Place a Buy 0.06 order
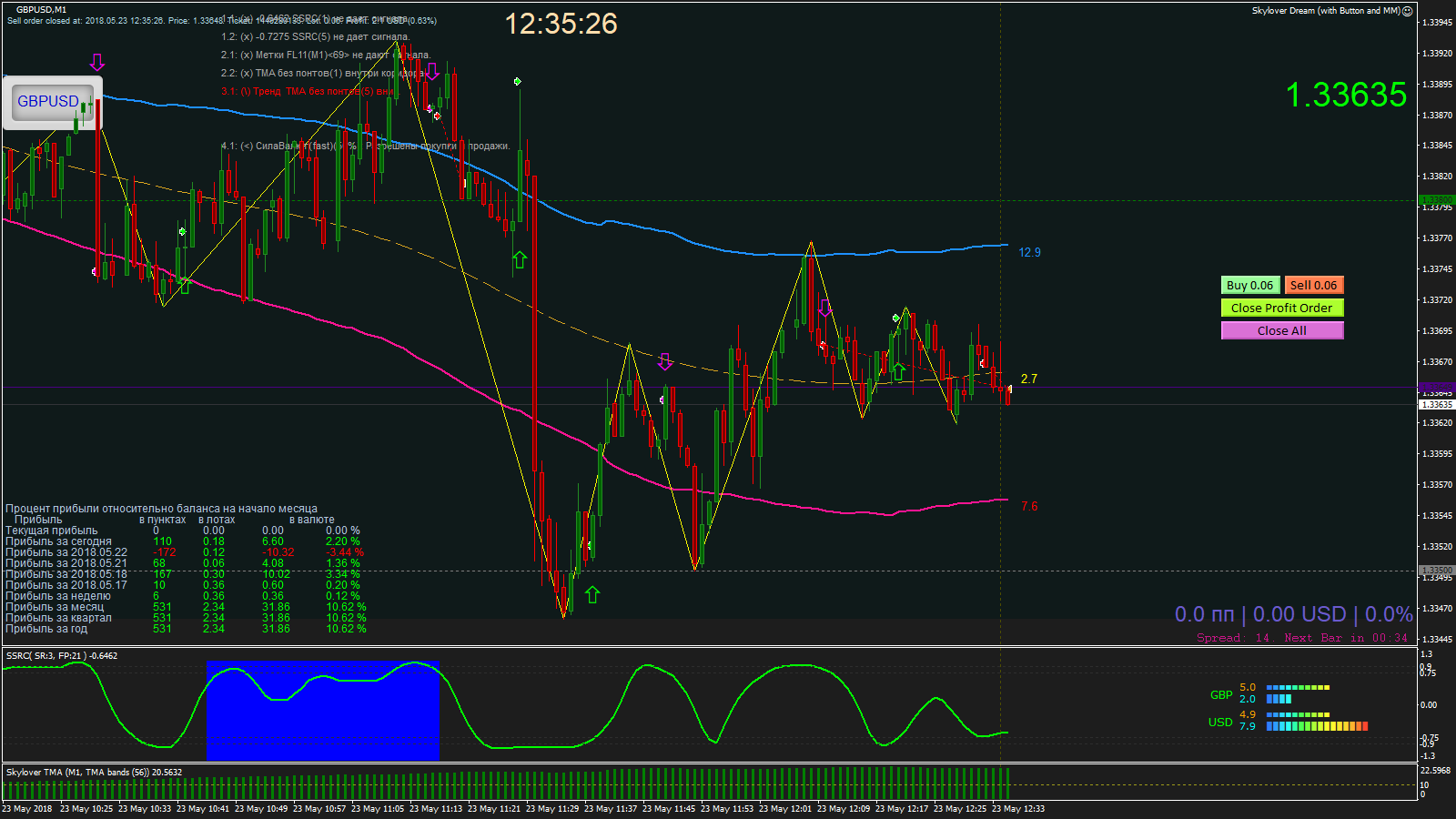The width and height of the screenshot is (1456, 819). tap(1250, 285)
